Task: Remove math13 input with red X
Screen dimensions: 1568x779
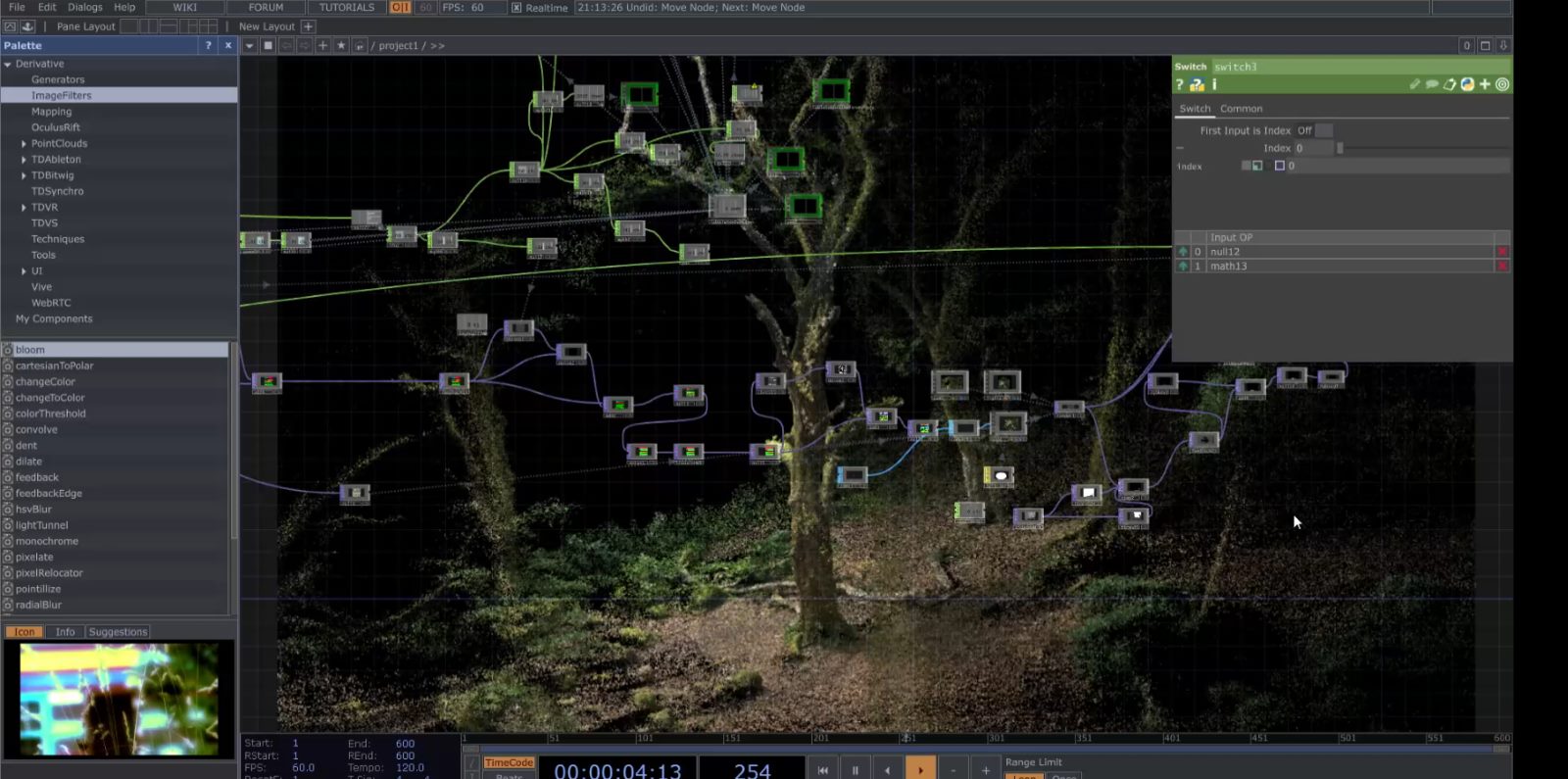Action: (1501, 267)
